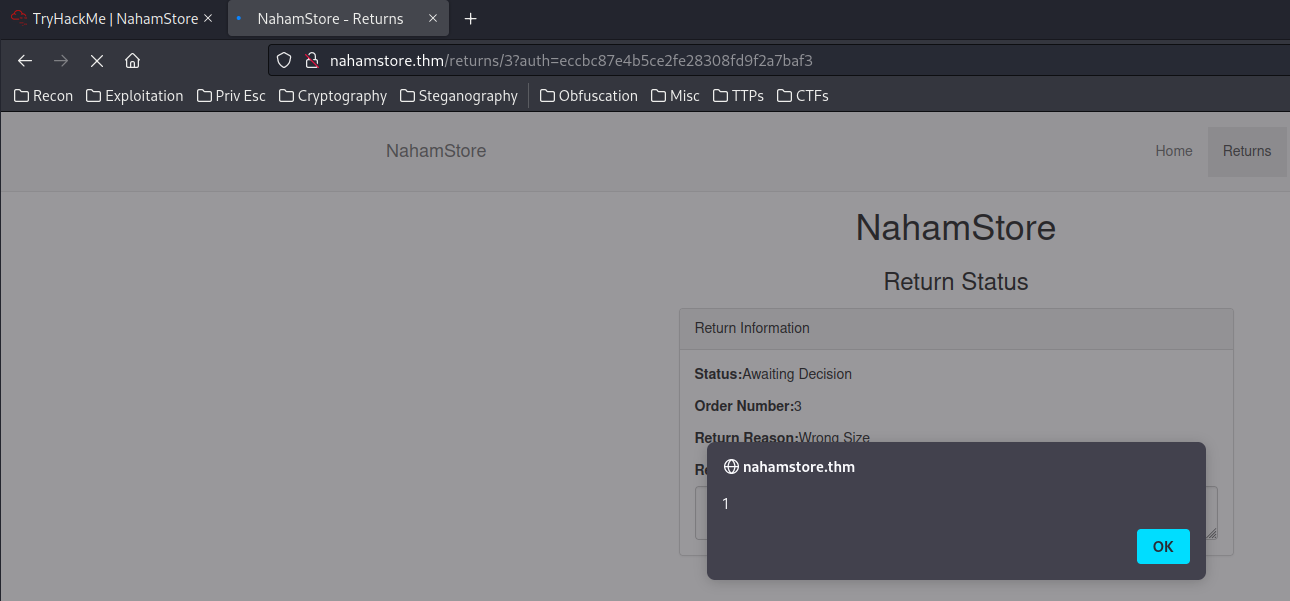This screenshot has width=1290, height=601.
Task: Open the Recon bookmarks folder
Action: 43,96
